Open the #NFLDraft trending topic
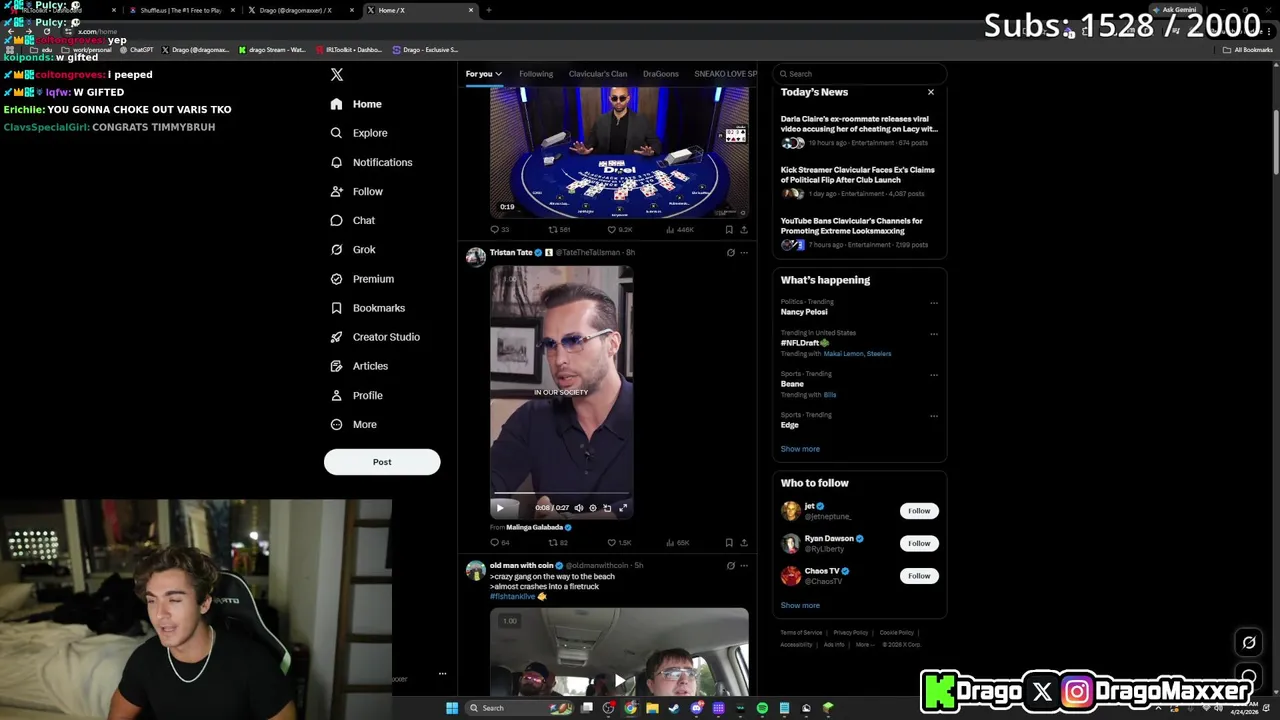The image size is (1280, 720). coord(805,343)
